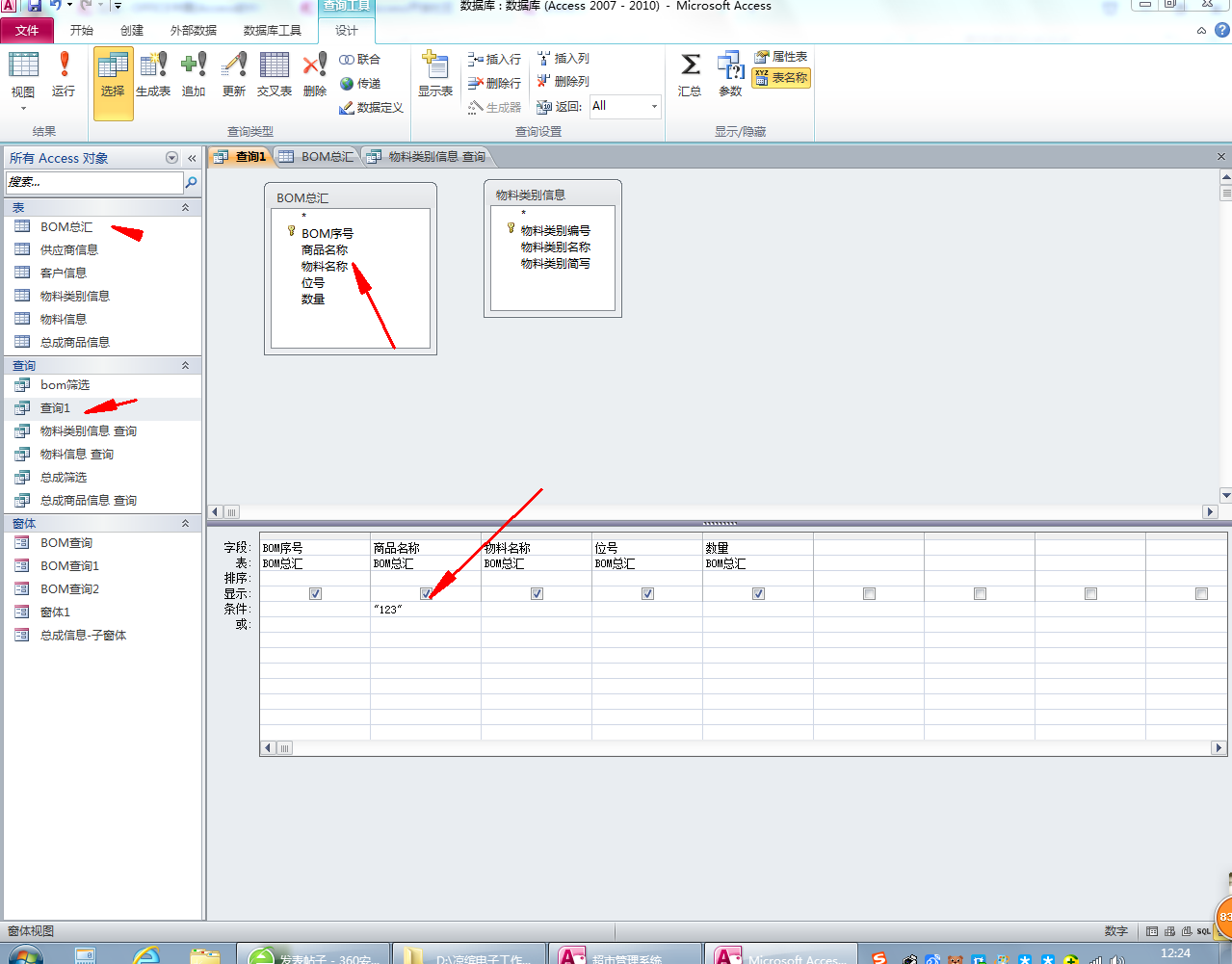Select the 追加 append query icon
The height and width of the screenshot is (964, 1232).
(x=194, y=75)
